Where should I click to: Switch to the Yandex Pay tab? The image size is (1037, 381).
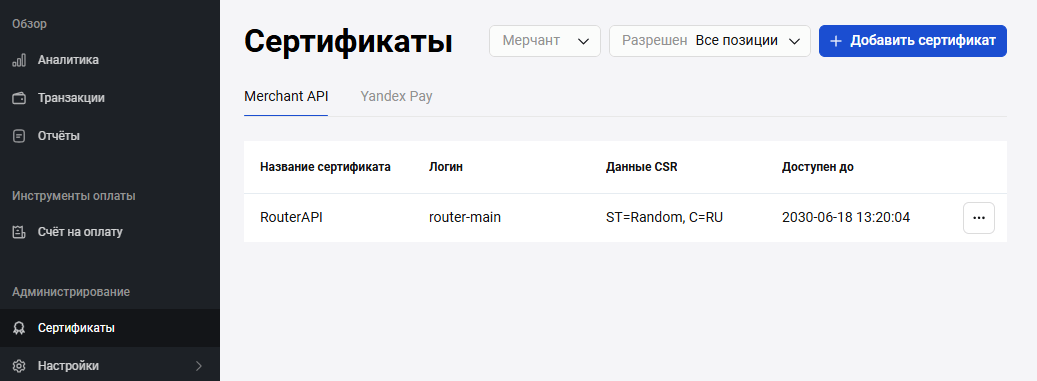click(396, 97)
